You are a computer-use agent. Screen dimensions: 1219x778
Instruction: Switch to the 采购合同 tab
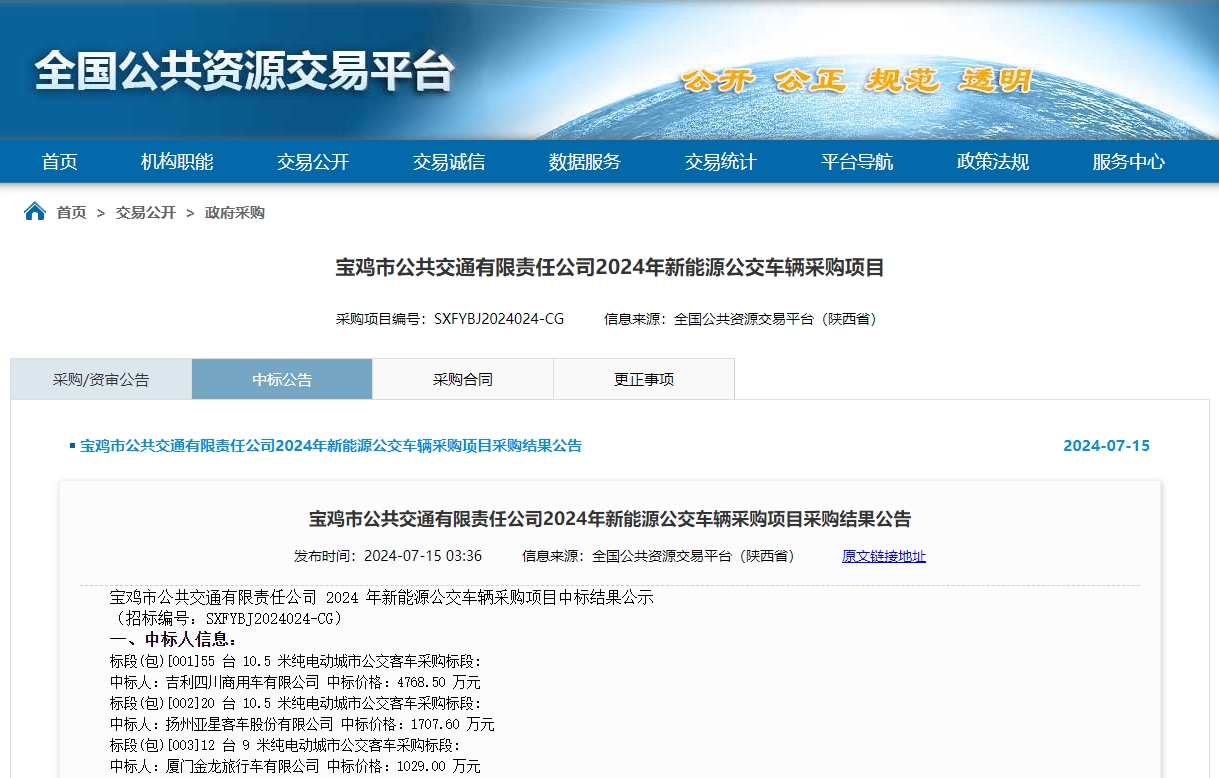pos(462,379)
